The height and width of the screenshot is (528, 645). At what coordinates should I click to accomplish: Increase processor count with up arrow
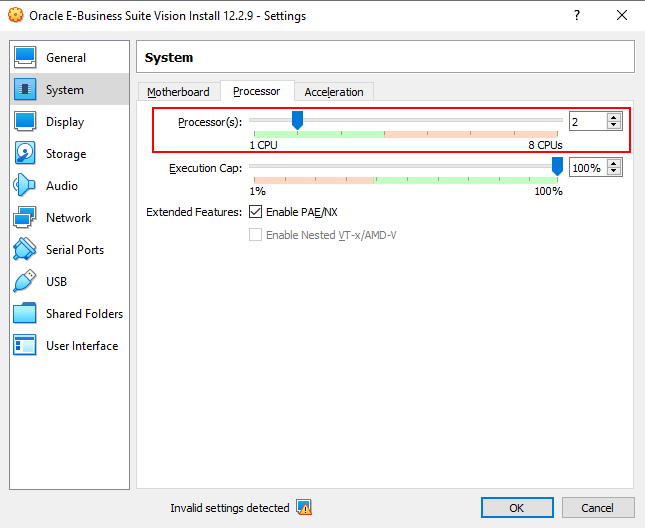tap(614, 117)
